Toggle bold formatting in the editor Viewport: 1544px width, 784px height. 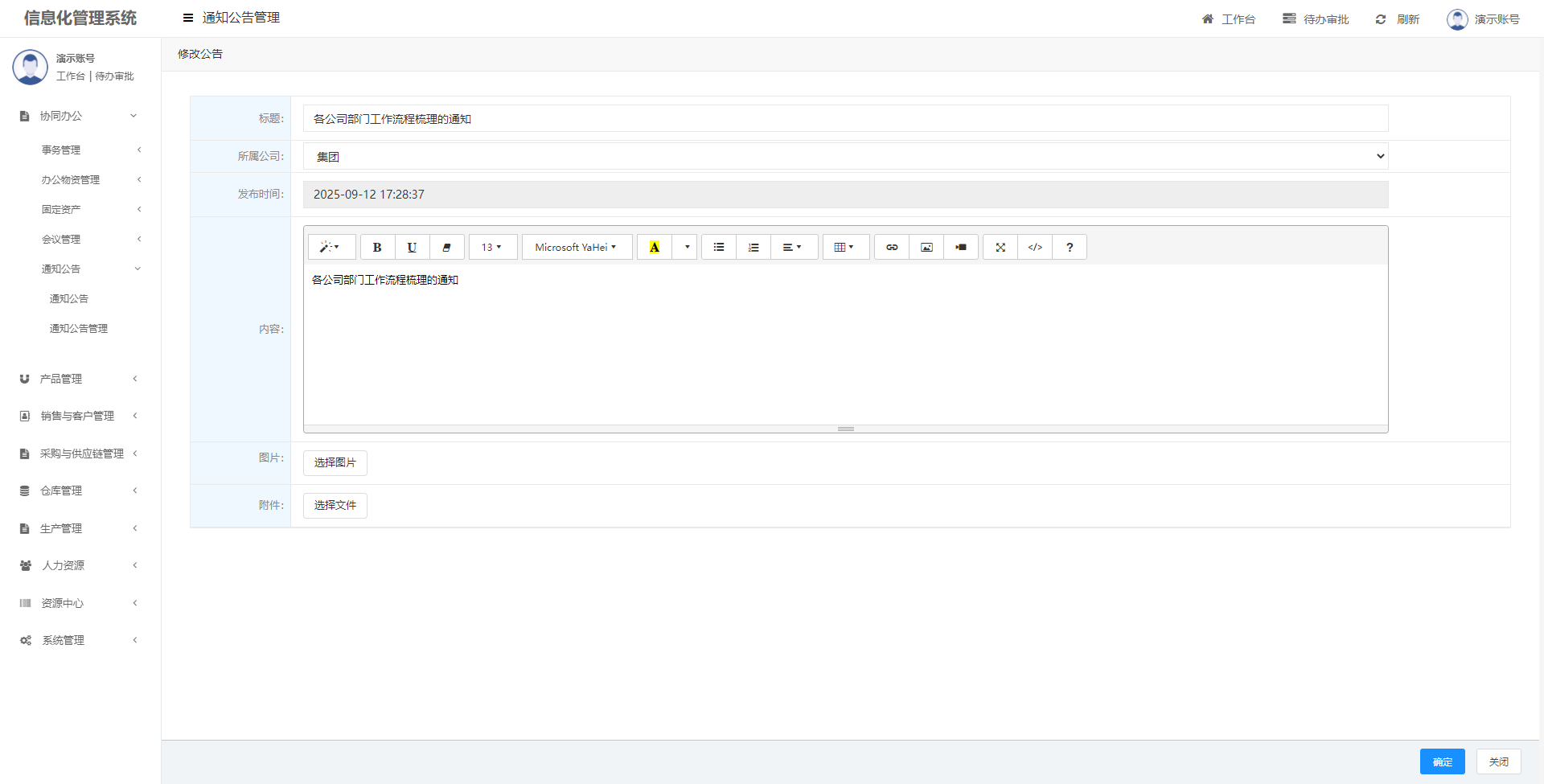pyautogui.click(x=377, y=248)
